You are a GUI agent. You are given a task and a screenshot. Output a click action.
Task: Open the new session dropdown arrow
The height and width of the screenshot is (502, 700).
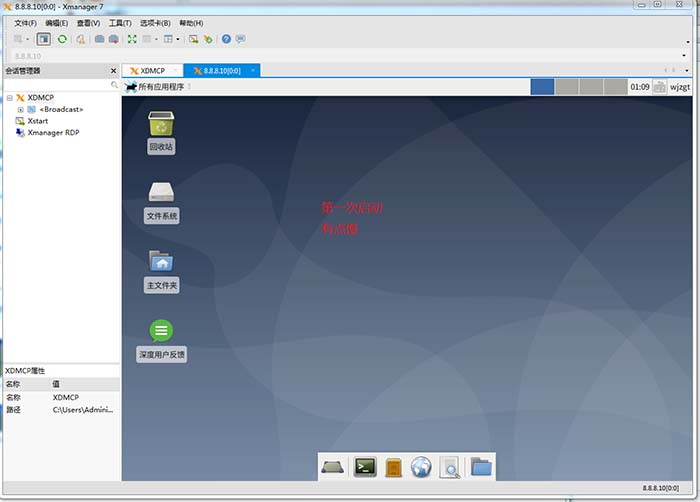tap(27, 39)
